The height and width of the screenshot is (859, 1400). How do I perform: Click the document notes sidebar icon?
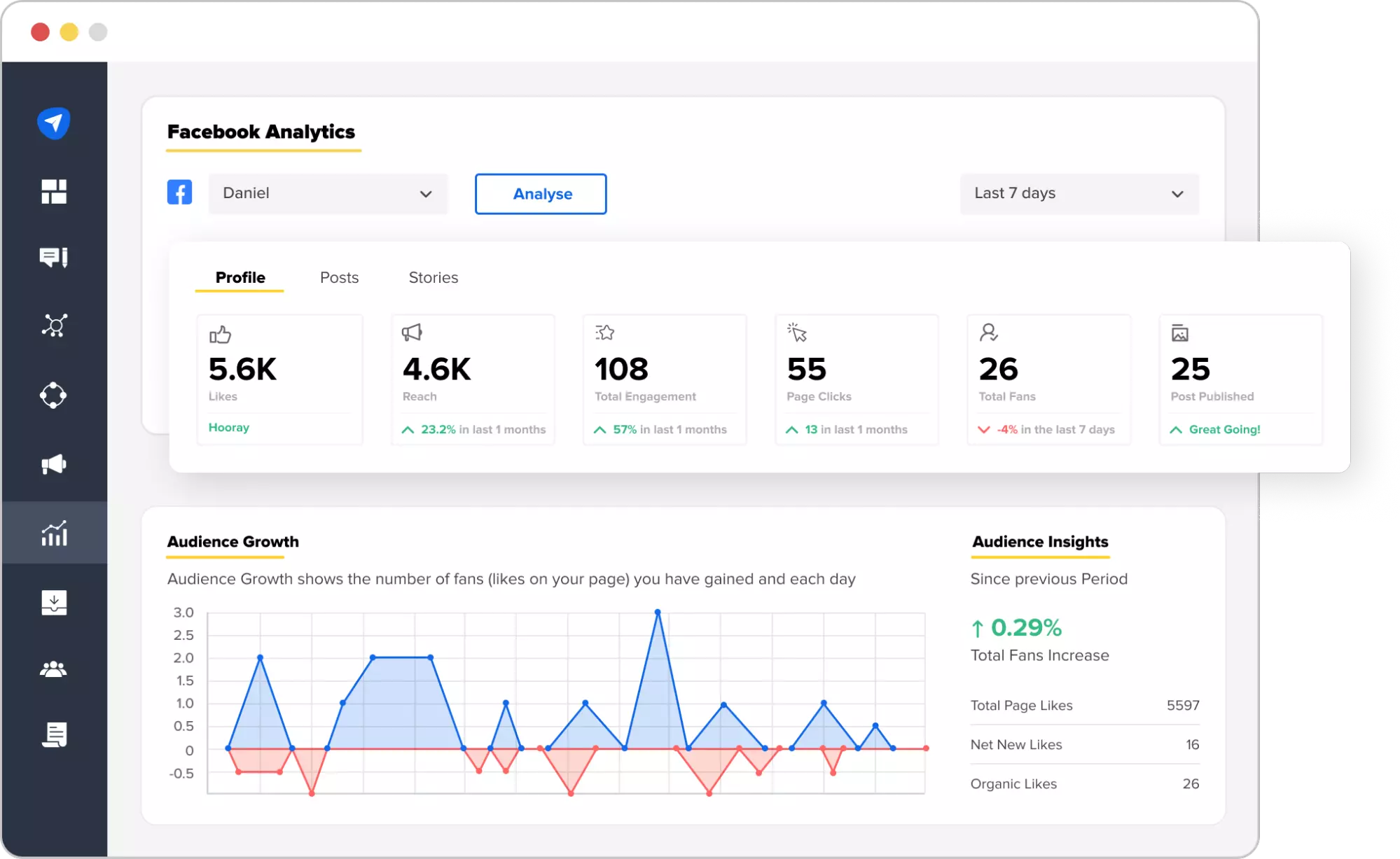tap(54, 734)
